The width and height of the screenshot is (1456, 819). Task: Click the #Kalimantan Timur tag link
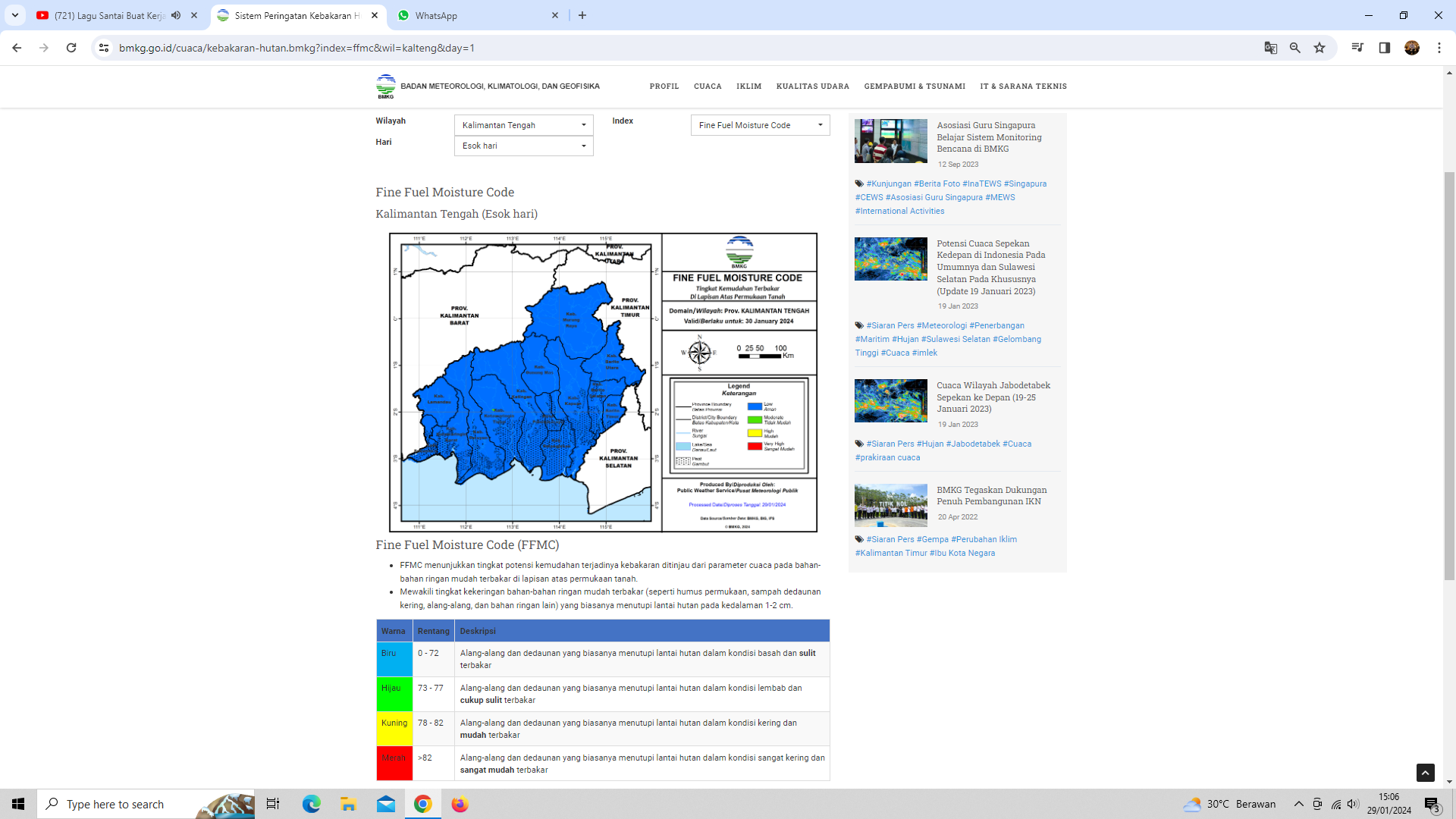(891, 553)
